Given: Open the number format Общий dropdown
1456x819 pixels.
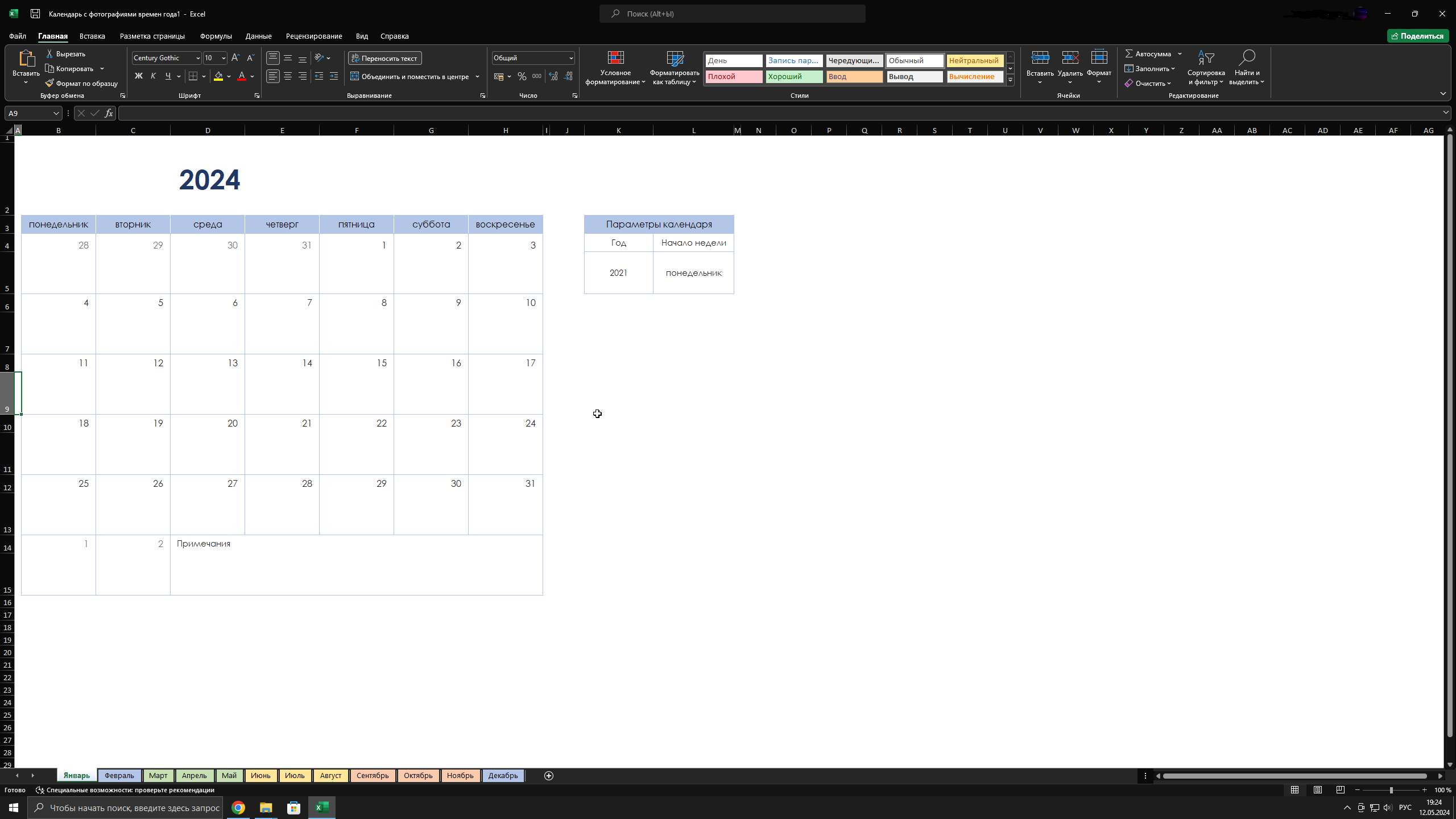Looking at the screenshot, I should (x=571, y=58).
